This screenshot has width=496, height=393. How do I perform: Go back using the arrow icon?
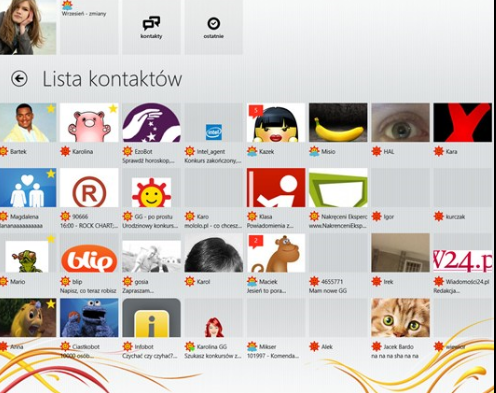click(19, 79)
